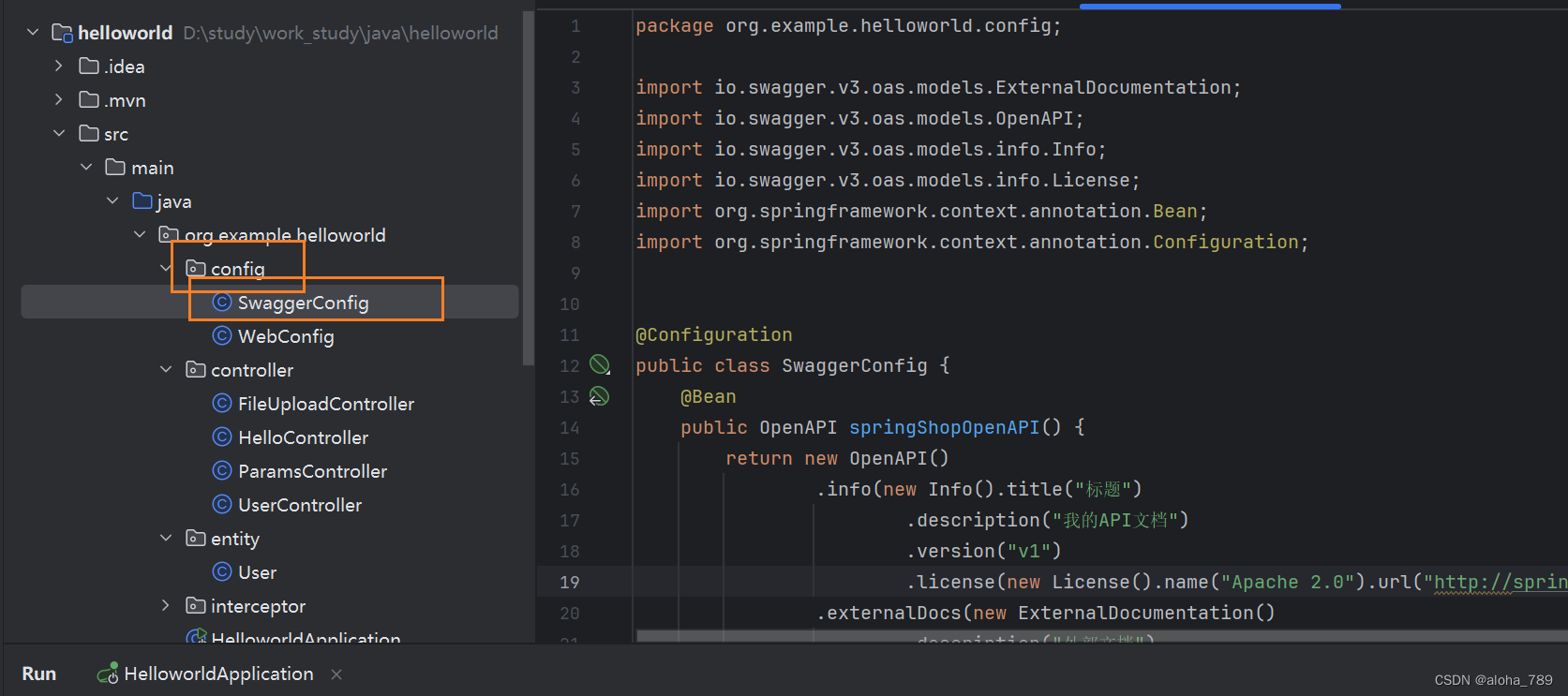Screen dimensions: 1568x696
Task: Collapse the config package
Action: click(166, 269)
